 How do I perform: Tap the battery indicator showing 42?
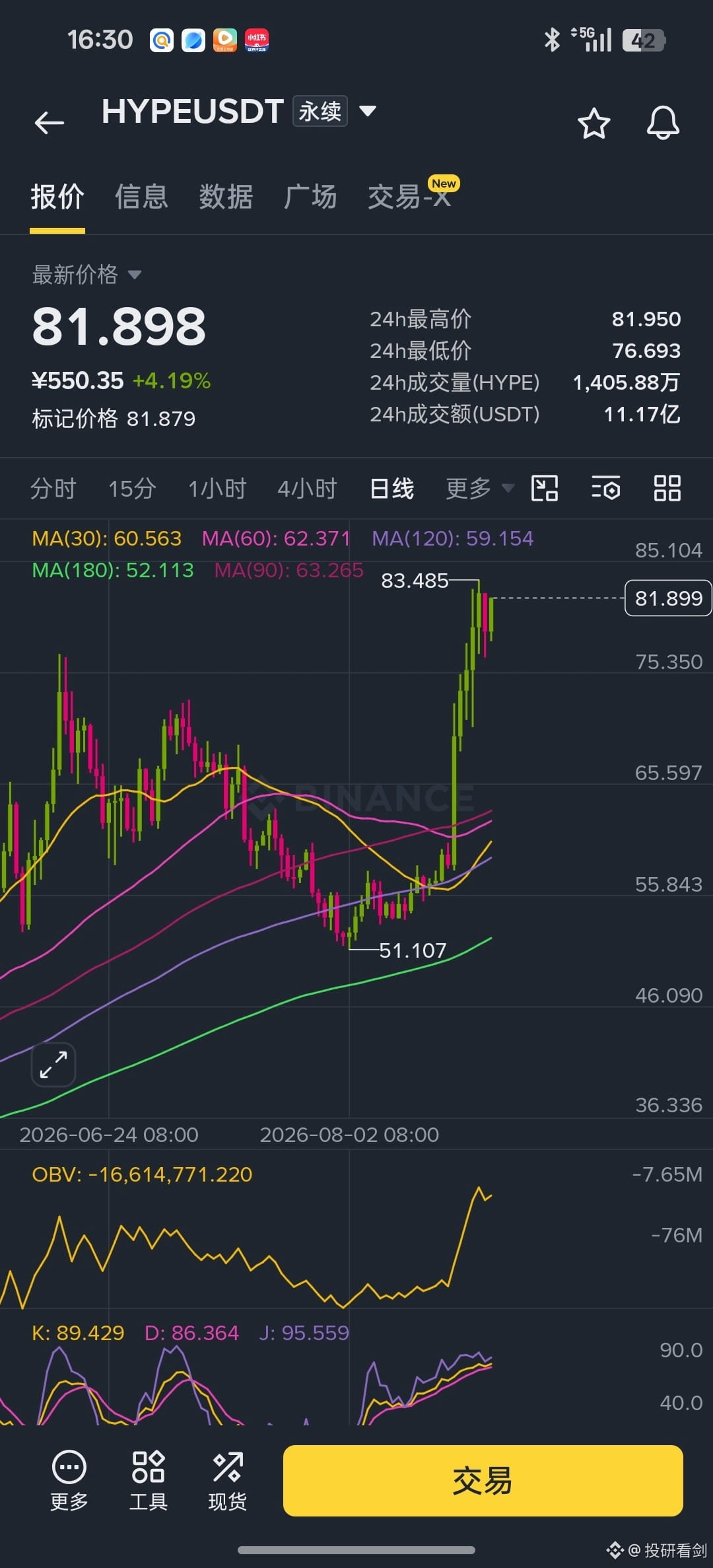(644, 40)
